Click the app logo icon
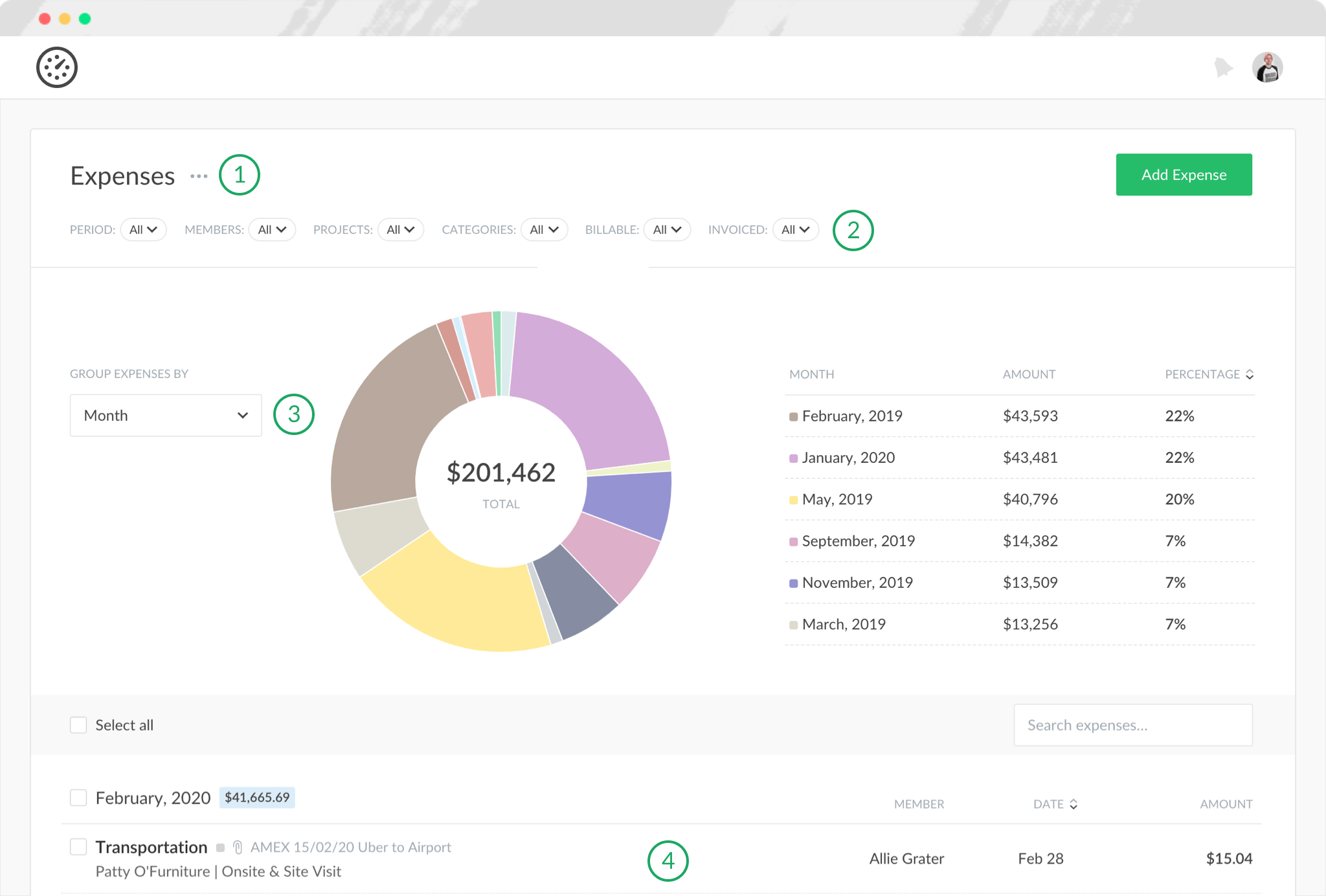 (x=57, y=67)
